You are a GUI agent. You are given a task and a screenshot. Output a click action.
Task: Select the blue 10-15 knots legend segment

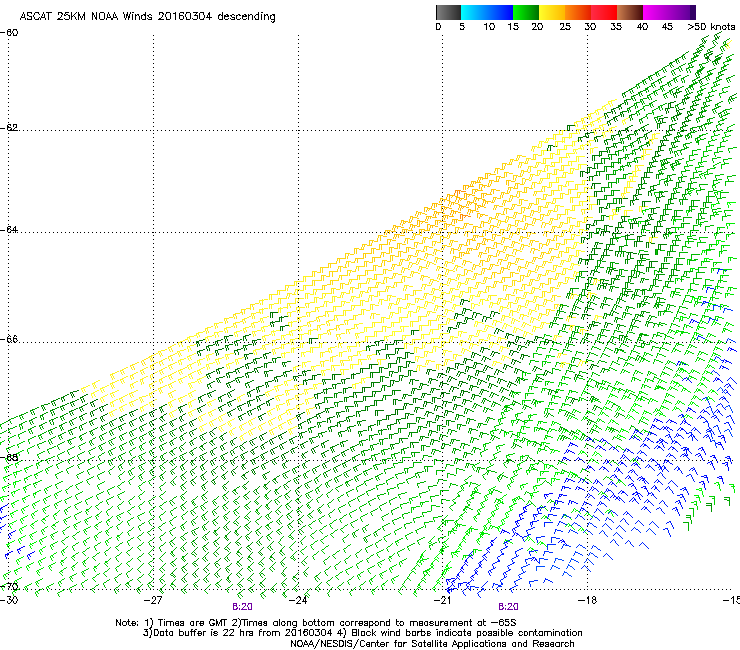click(500, 12)
